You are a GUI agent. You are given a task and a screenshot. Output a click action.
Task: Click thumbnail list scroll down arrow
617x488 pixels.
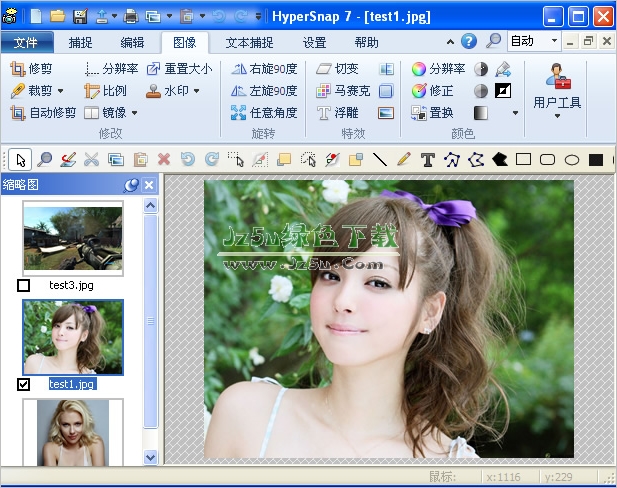150,457
